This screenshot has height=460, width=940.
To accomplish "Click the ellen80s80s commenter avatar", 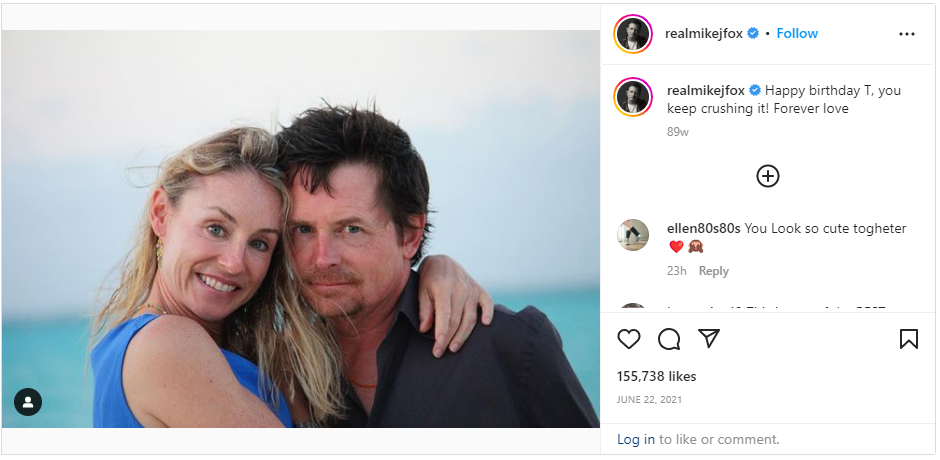I will [x=633, y=235].
